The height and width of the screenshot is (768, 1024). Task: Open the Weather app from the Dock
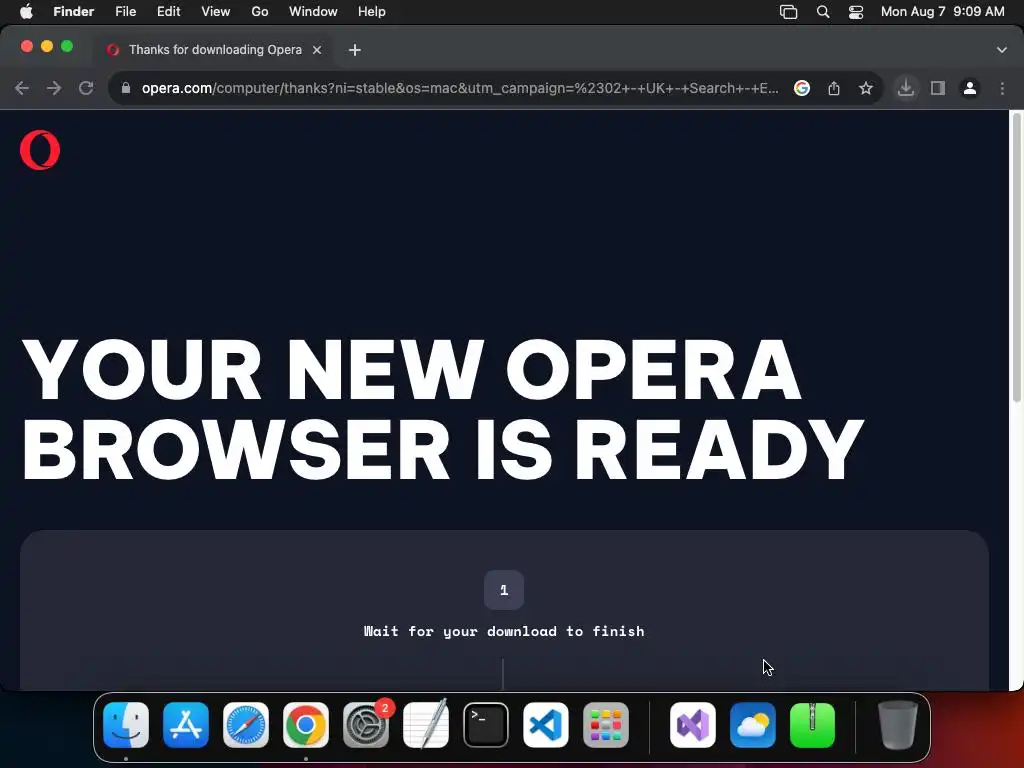pos(752,725)
